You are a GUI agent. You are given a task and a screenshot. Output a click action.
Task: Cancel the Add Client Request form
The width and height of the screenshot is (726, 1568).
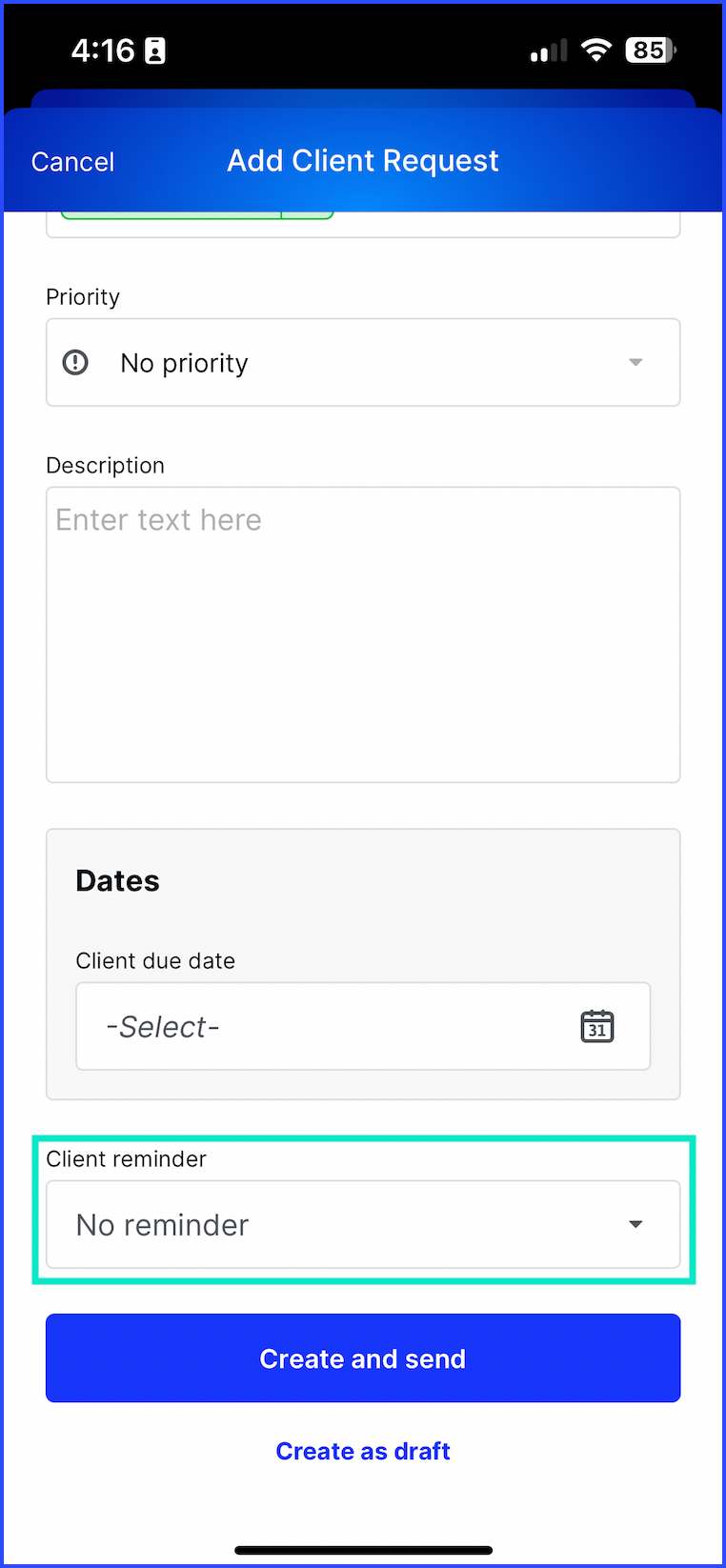(x=72, y=162)
